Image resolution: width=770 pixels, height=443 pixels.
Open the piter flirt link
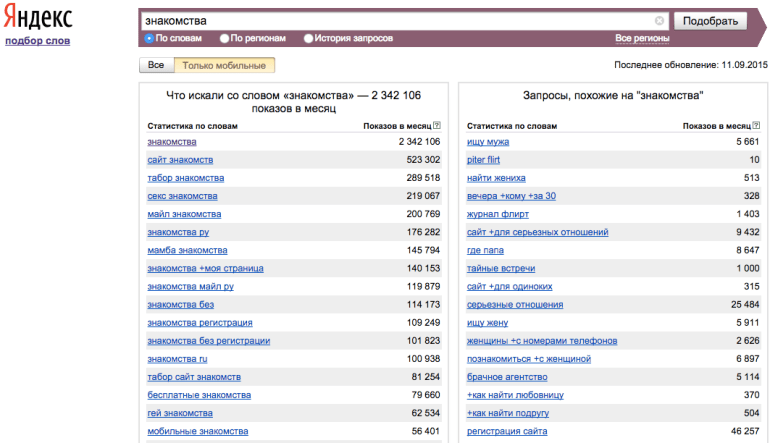483,160
